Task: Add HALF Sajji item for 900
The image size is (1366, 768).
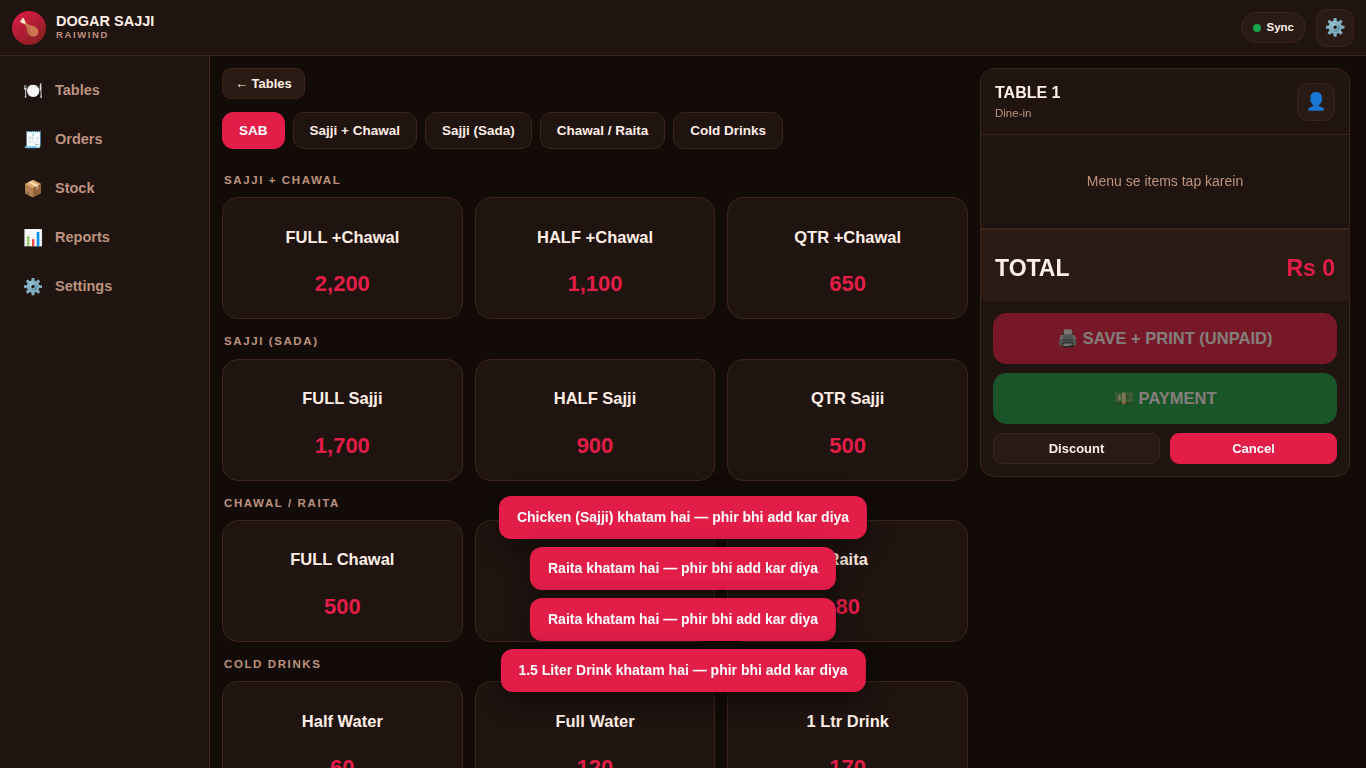Action: coord(595,420)
